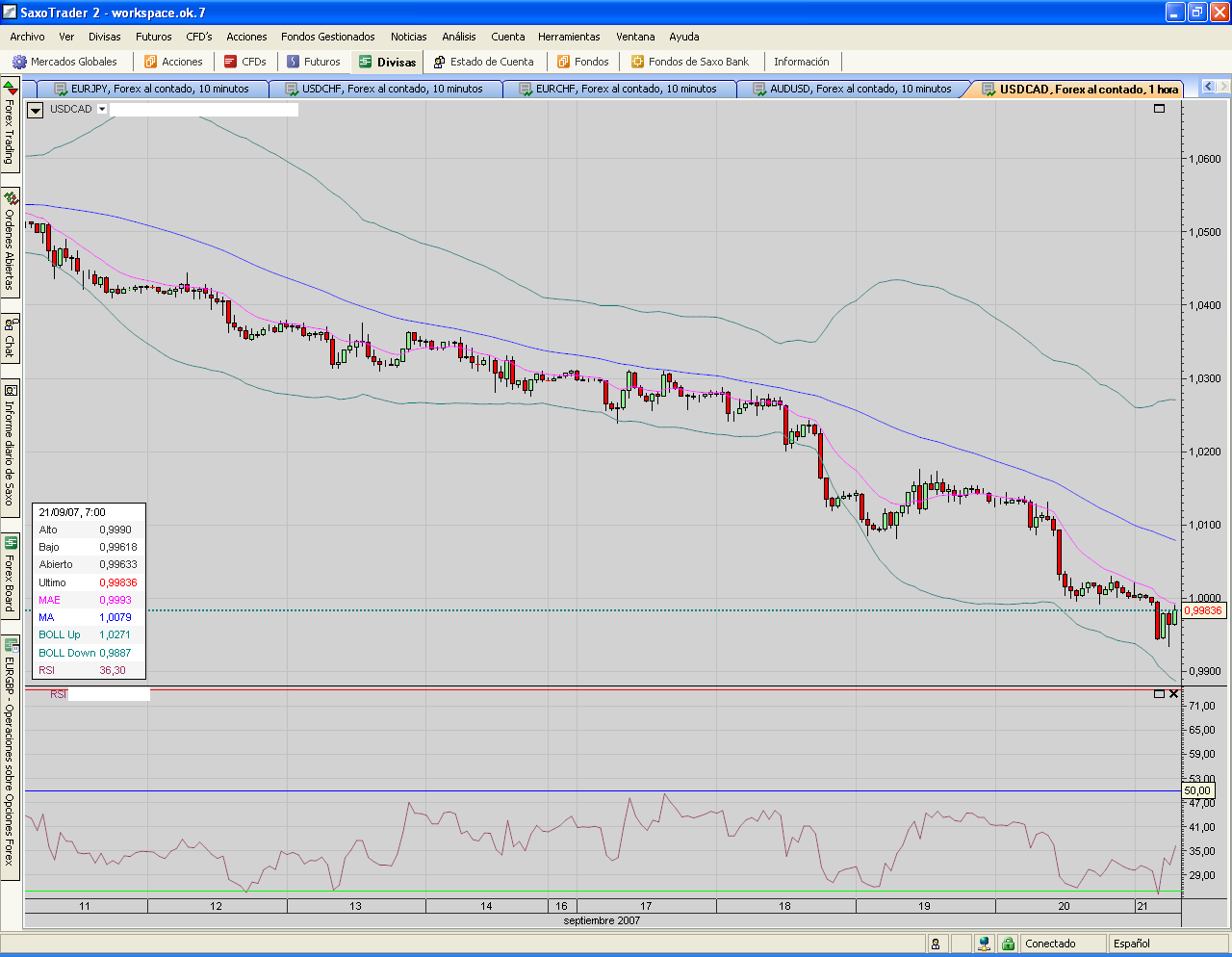Click the Acciones toolbar button
This screenshot has width=1232, height=957.
(173, 62)
